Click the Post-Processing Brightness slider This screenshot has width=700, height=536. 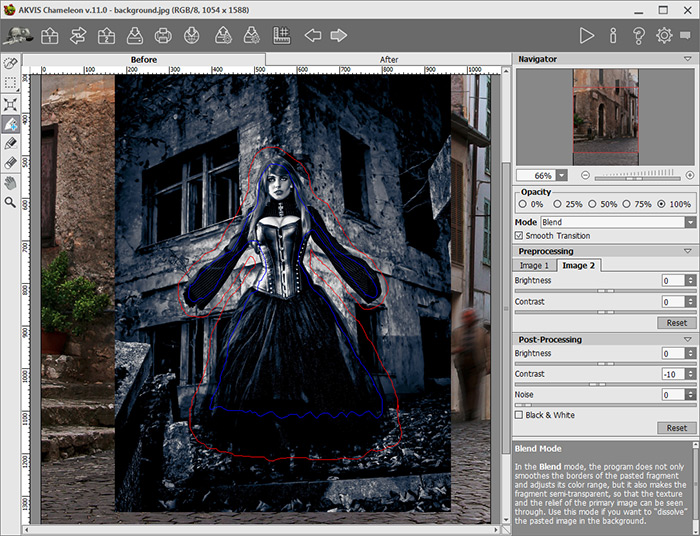pyautogui.click(x=605, y=364)
